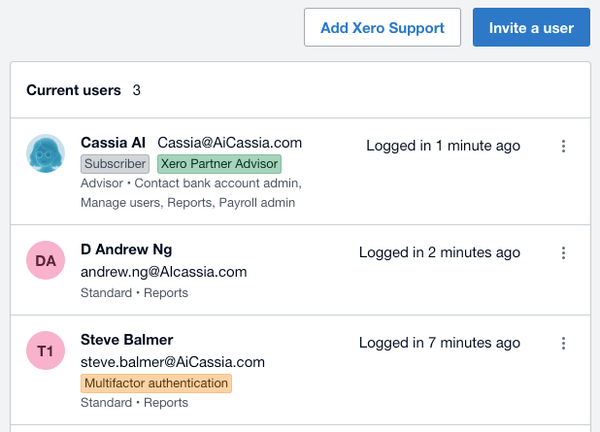Viewport: 600px width, 432px height.
Task: Click the steve.balmer@AiCassia.com email address
Action: 173,362
